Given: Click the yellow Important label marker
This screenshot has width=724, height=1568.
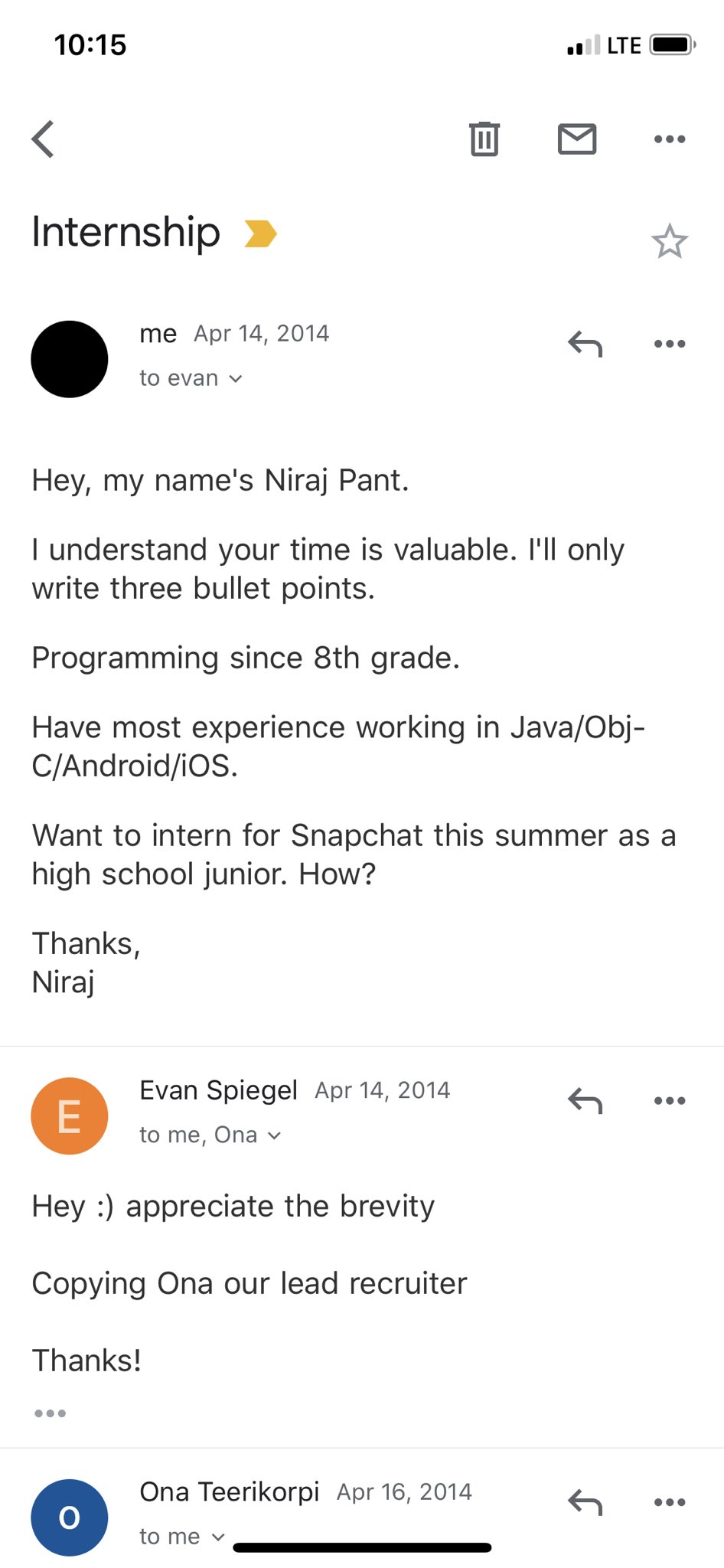Looking at the screenshot, I should point(260,234).
